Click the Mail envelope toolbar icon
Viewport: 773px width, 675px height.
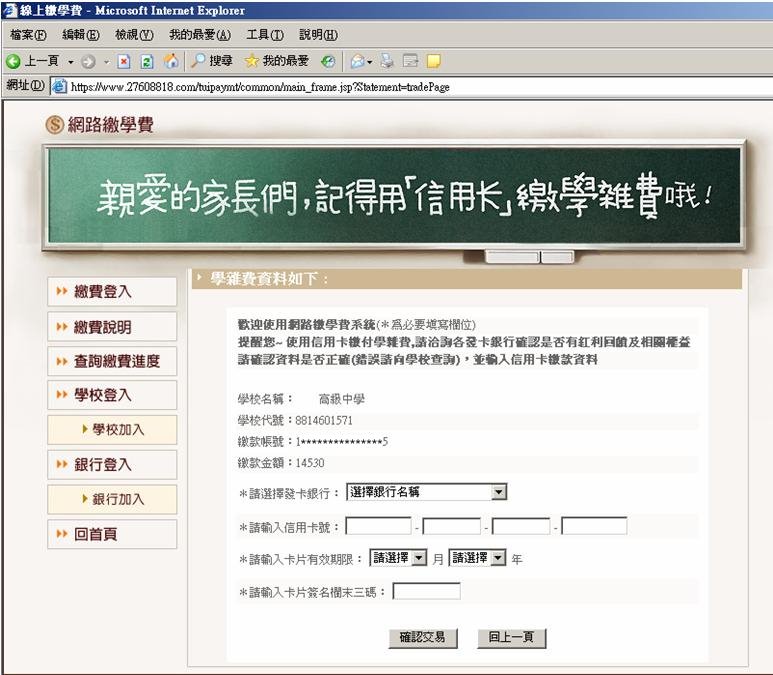click(x=358, y=61)
